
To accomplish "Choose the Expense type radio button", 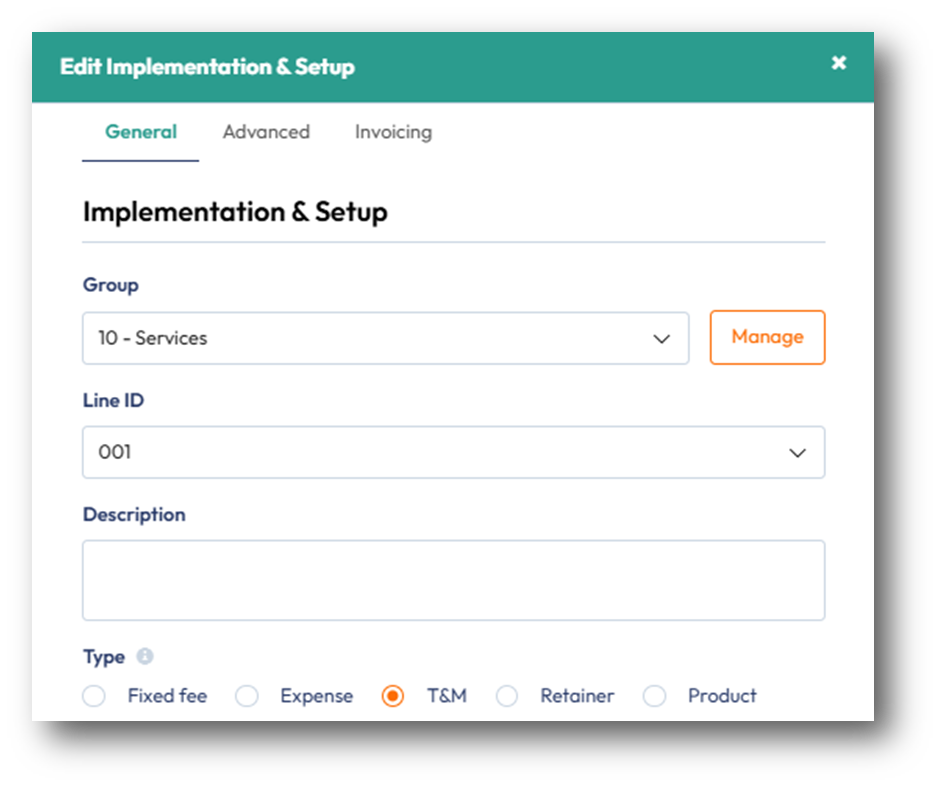I will tap(247, 696).
